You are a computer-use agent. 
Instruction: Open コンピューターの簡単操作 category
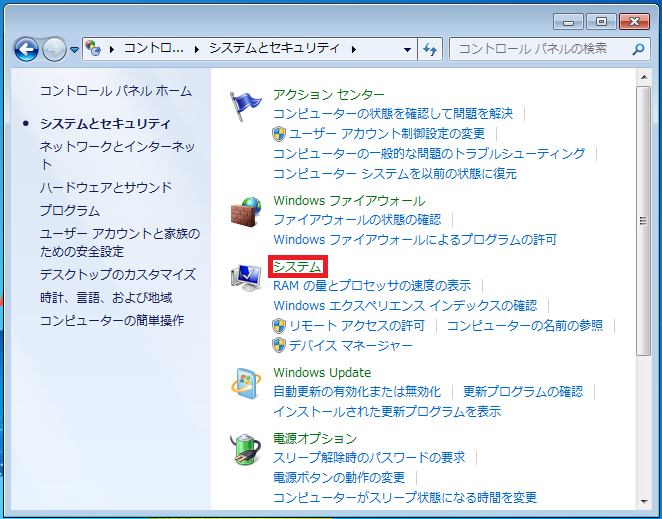click(112, 321)
